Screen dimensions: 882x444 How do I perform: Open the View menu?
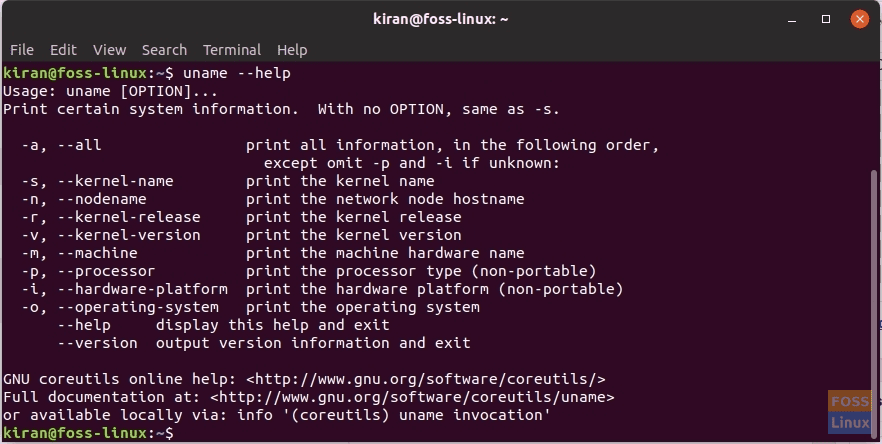[x=110, y=49]
